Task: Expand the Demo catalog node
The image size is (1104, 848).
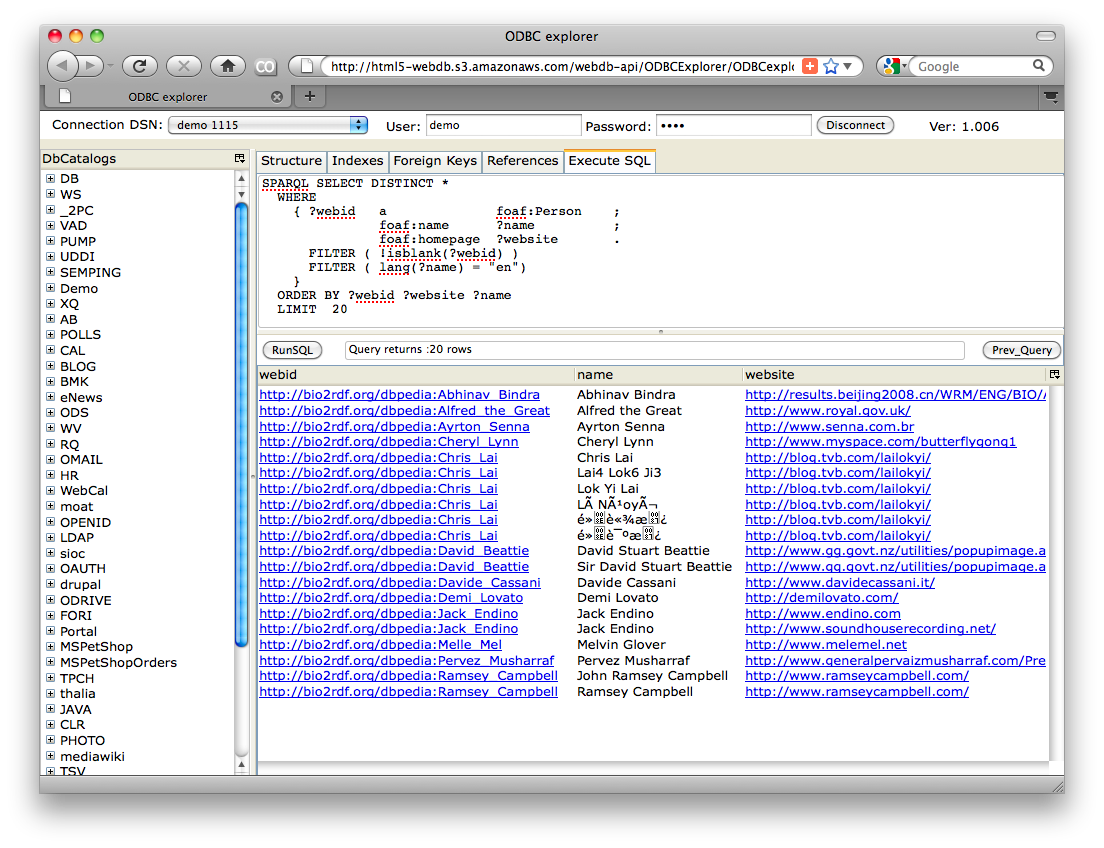Action: (x=50, y=288)
